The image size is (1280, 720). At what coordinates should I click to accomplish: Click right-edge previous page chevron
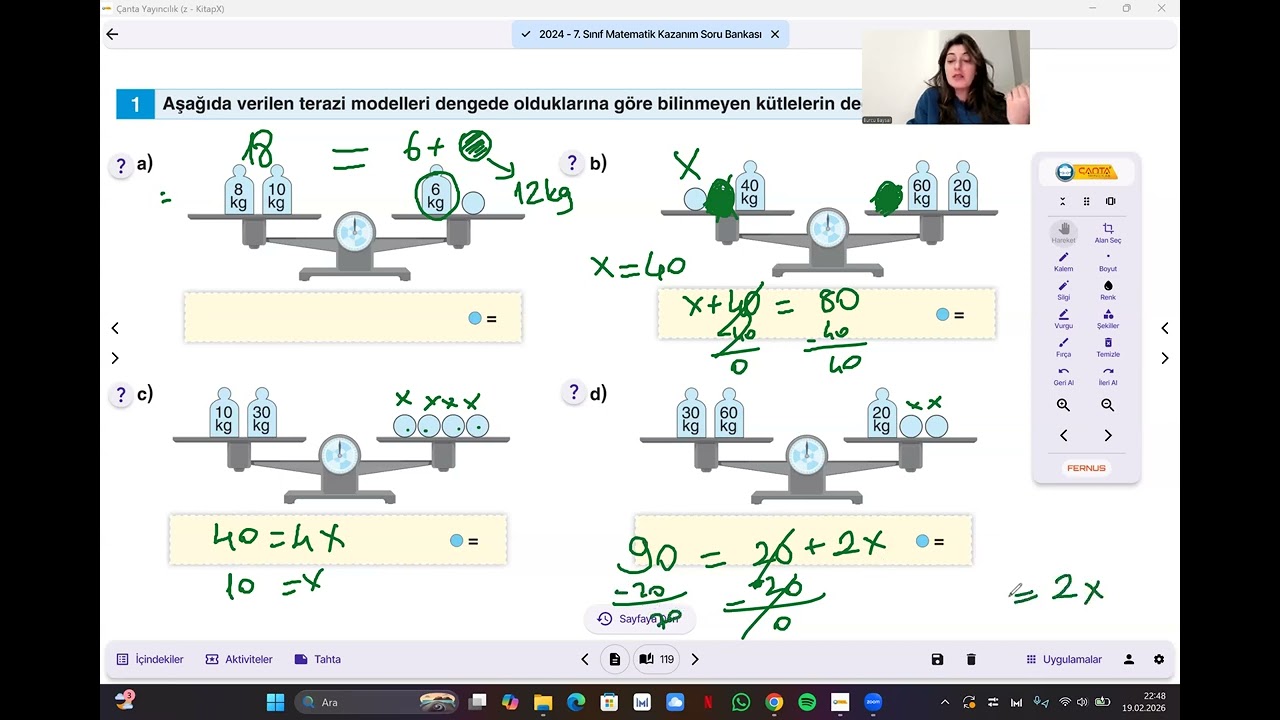click(1165, 328)
